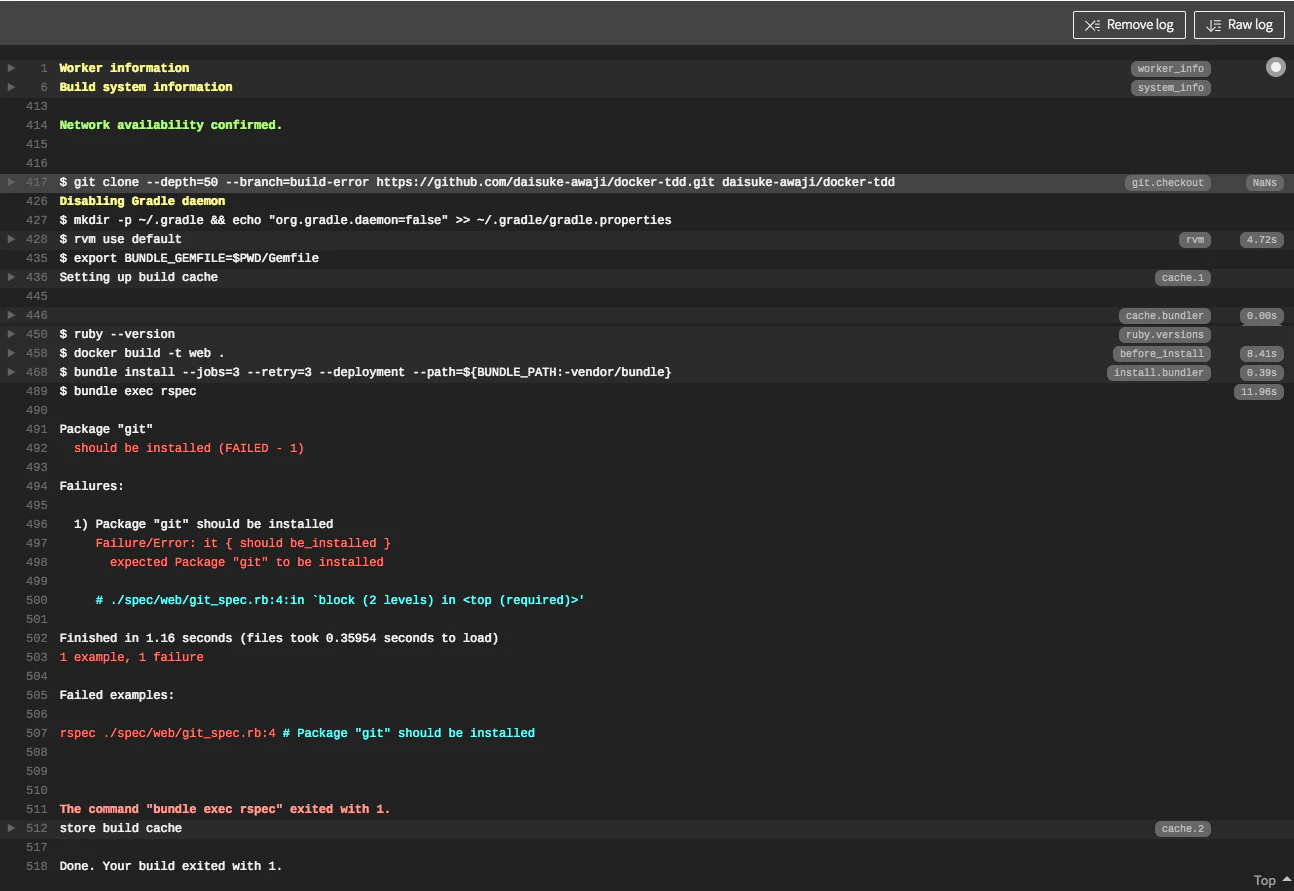This screenshot has width=1294, height=891.
Task: Click "Done. Your build exited with 1."
Action: pyautogui.click(x=171, y=866)
